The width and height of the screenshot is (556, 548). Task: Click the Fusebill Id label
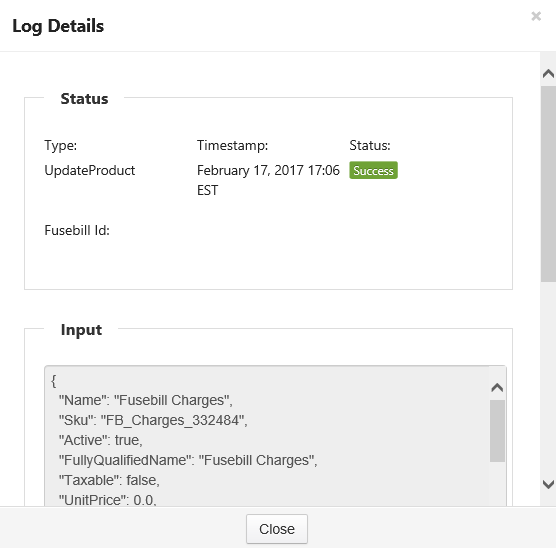[x=77, y=231]
